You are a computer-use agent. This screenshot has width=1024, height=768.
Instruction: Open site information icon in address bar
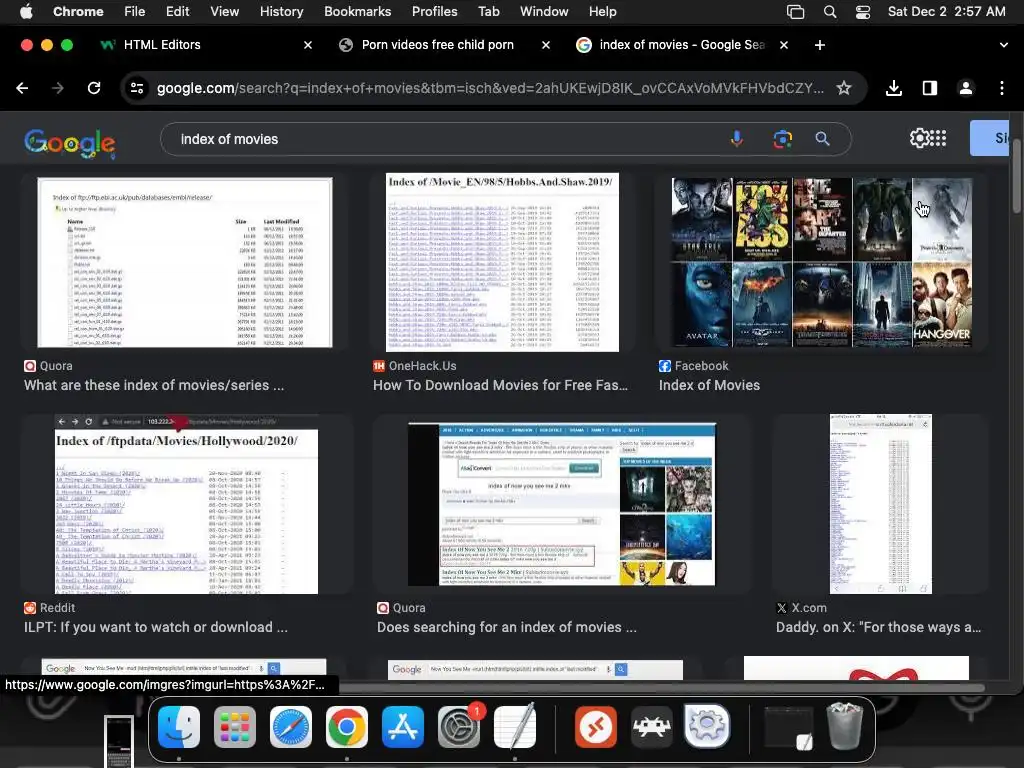tap(136, 88)
